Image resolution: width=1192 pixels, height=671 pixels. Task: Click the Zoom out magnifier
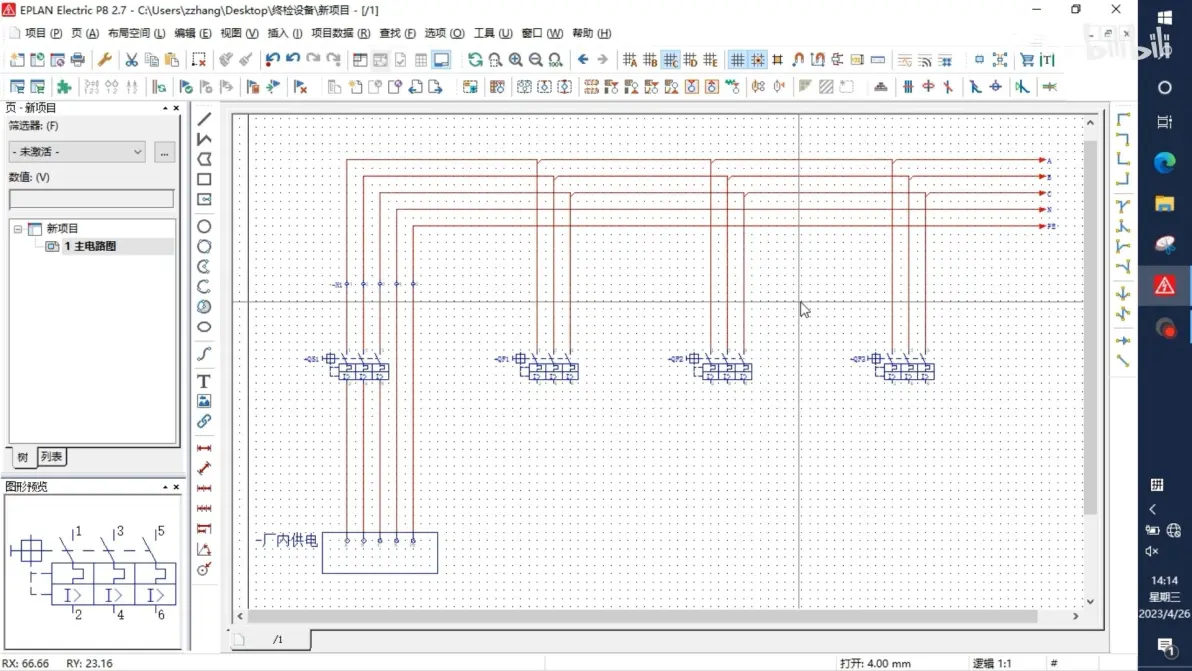(x=536, y=59)
